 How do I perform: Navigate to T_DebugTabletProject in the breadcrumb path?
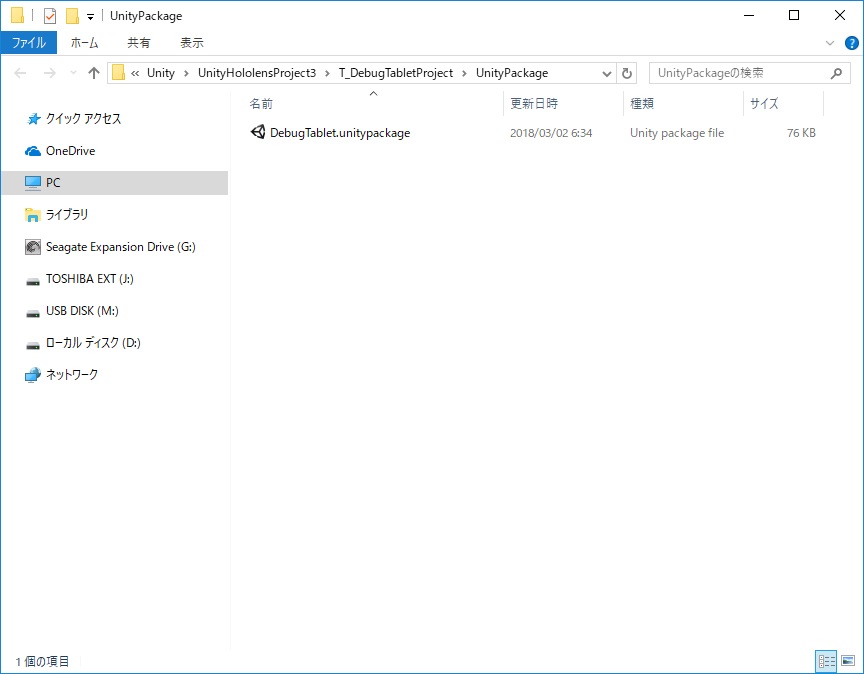pos(397,73)
